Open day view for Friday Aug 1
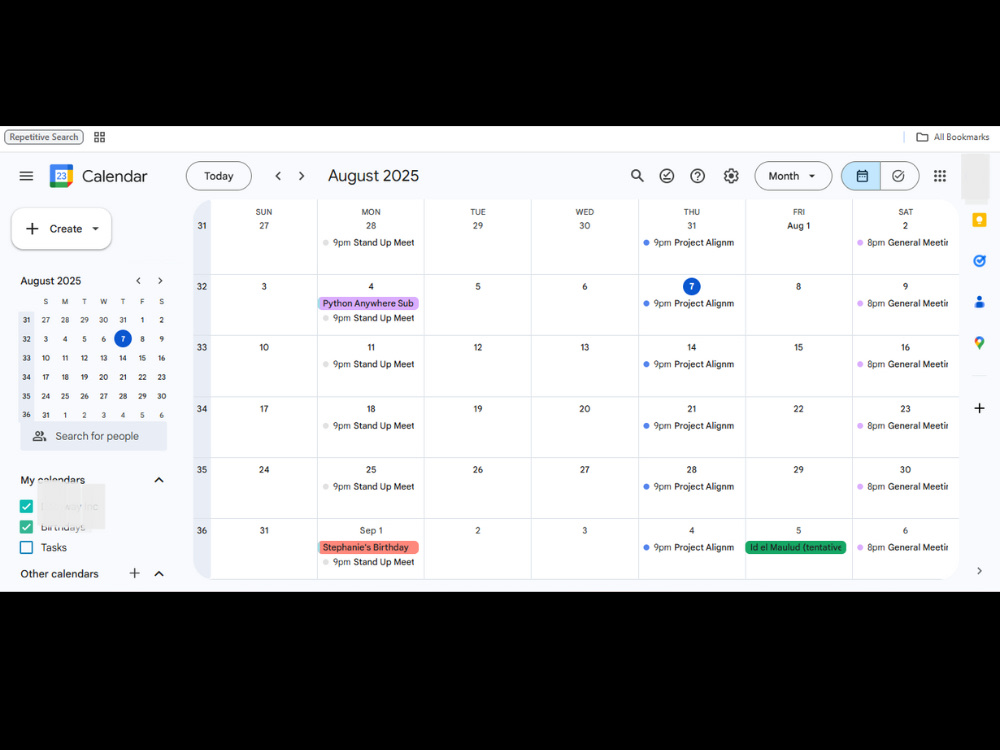The height and width of the screenshot is (750, 1000). tap(798, 226)
